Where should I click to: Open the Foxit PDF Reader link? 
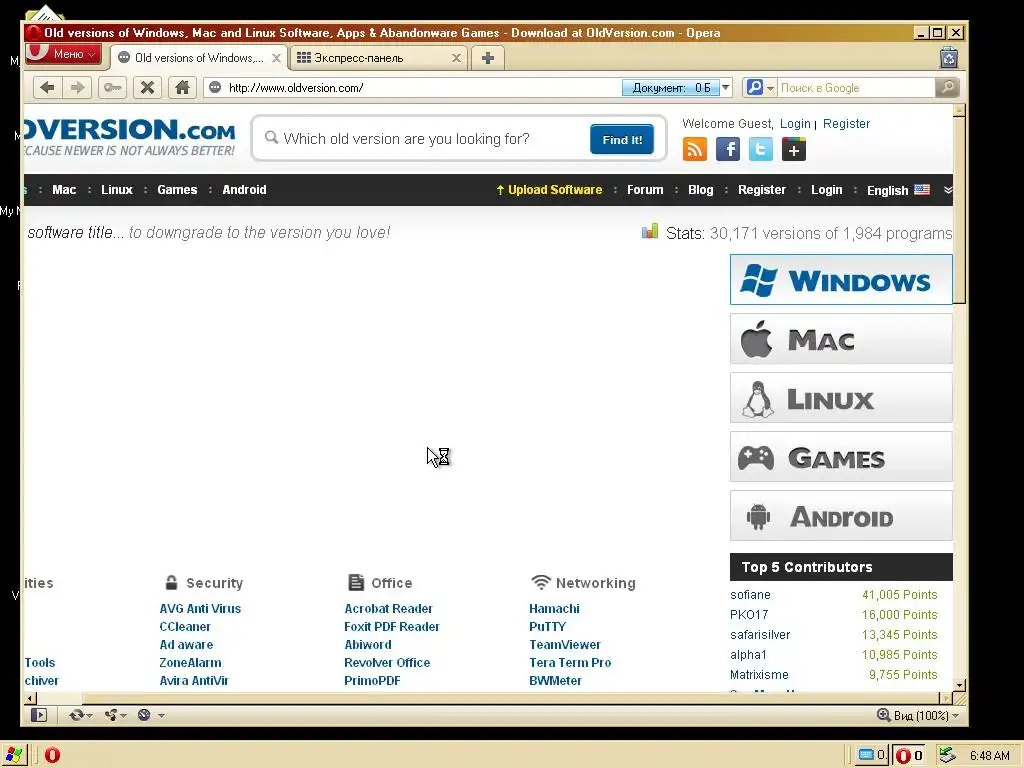click(392, 627)
